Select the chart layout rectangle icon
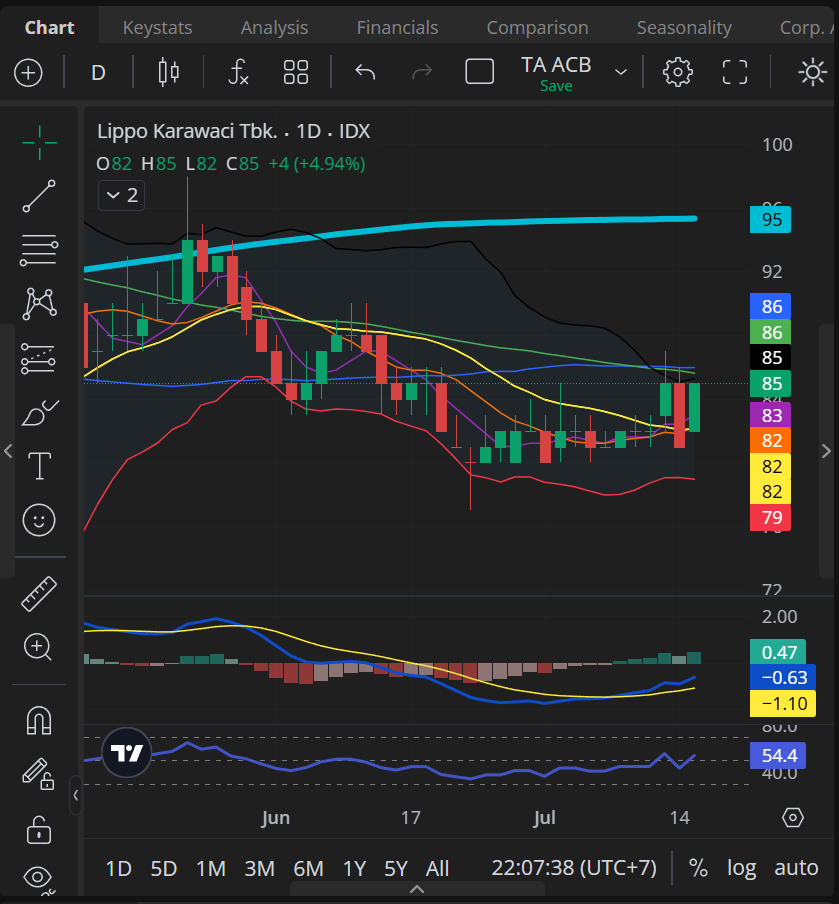The image size is (839, 904). point(480,73)
